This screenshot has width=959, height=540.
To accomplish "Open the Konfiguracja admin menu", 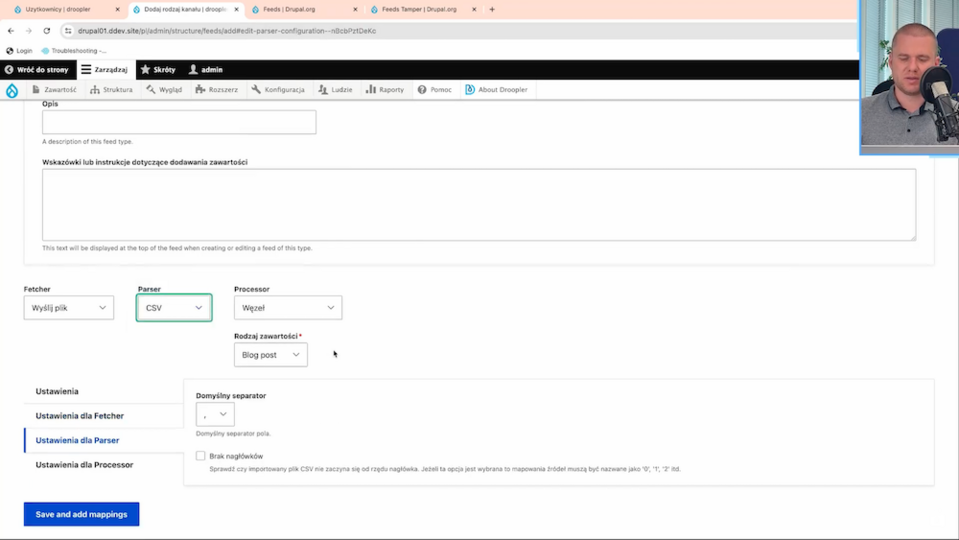I will pyautogui.click(x=278, y=89).
